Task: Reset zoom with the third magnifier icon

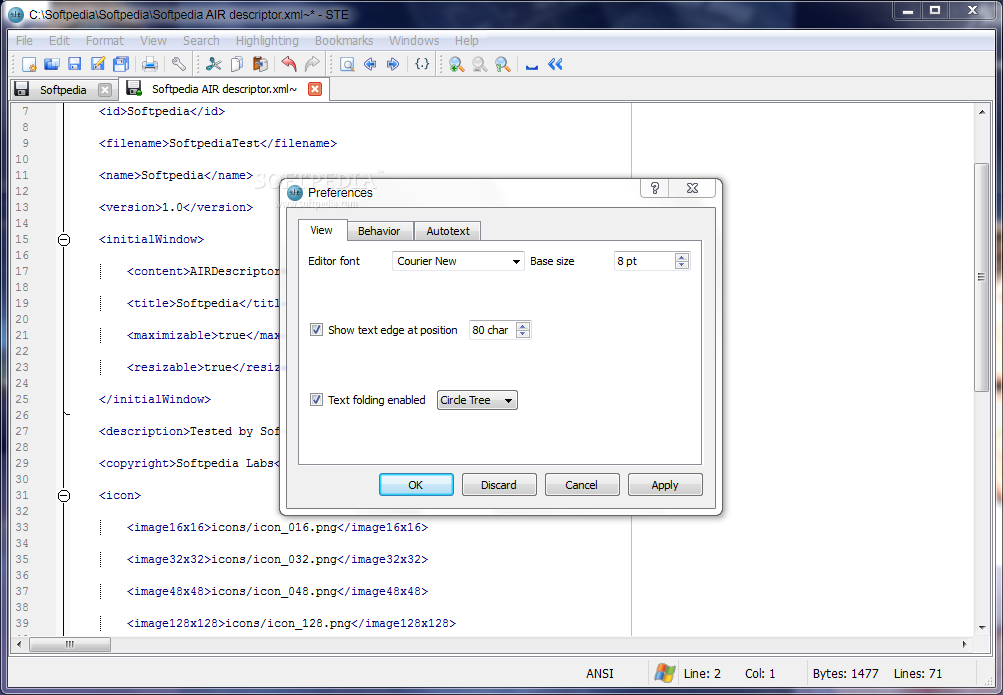Action: [x=503, y=65]
